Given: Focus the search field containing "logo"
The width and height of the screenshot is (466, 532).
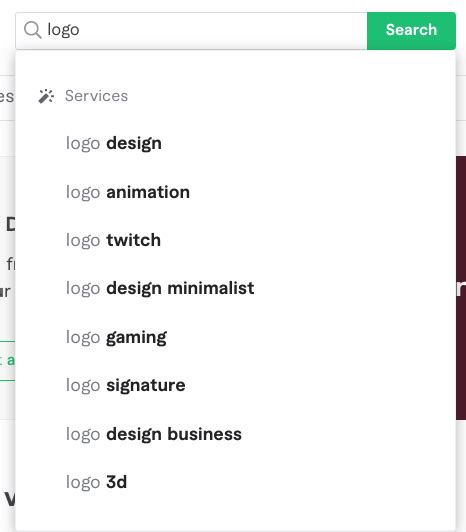Looking at the screenshot, I should (x=191, y=31).
